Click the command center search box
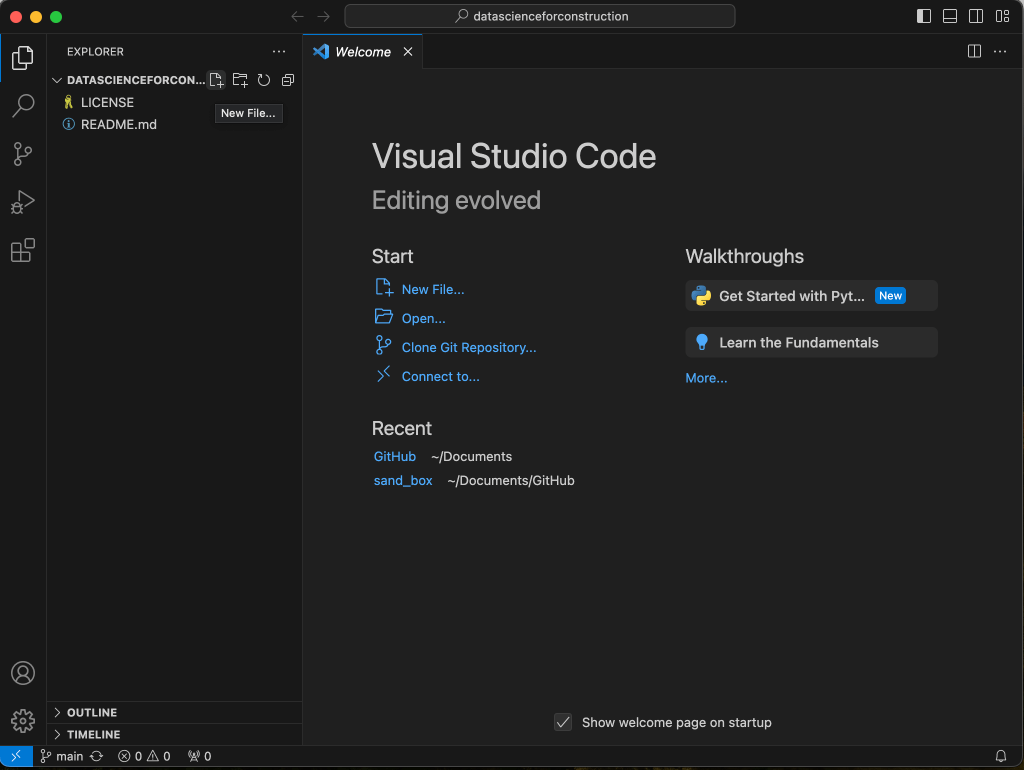Viewport: 1024px width, 770px height. [x=540, y=16]
